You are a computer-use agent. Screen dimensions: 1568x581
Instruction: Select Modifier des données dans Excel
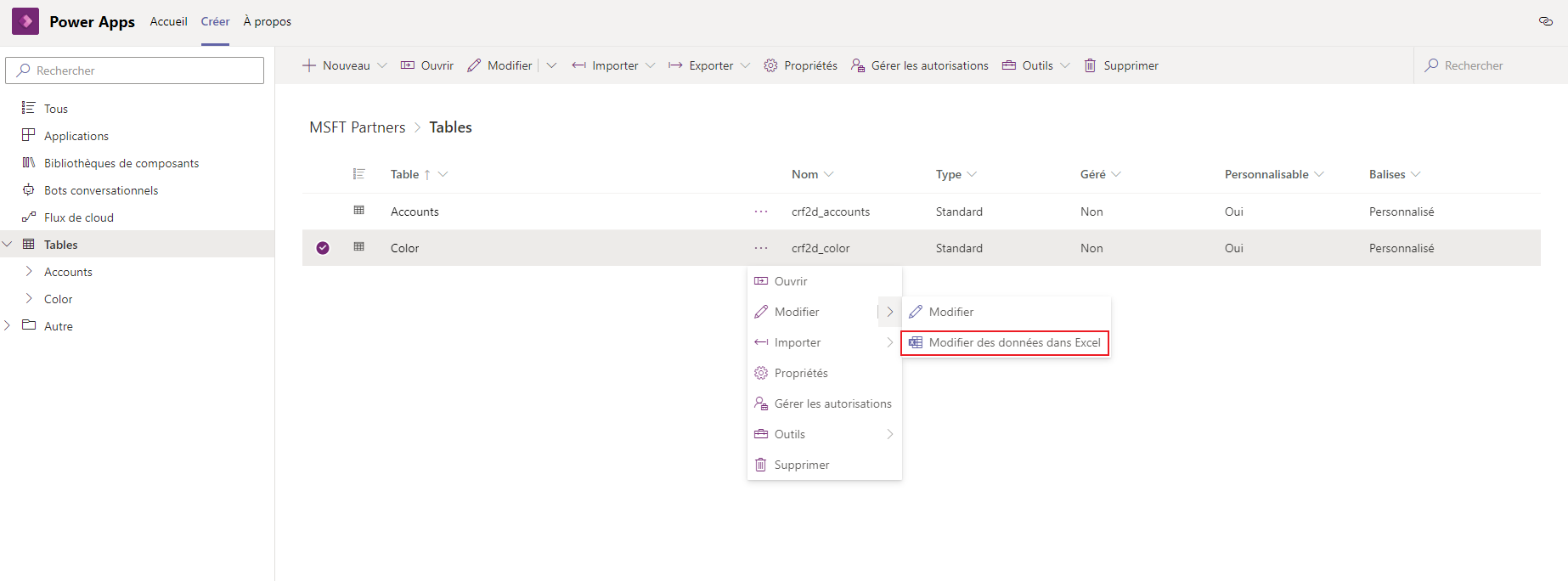coord(1006,342)
